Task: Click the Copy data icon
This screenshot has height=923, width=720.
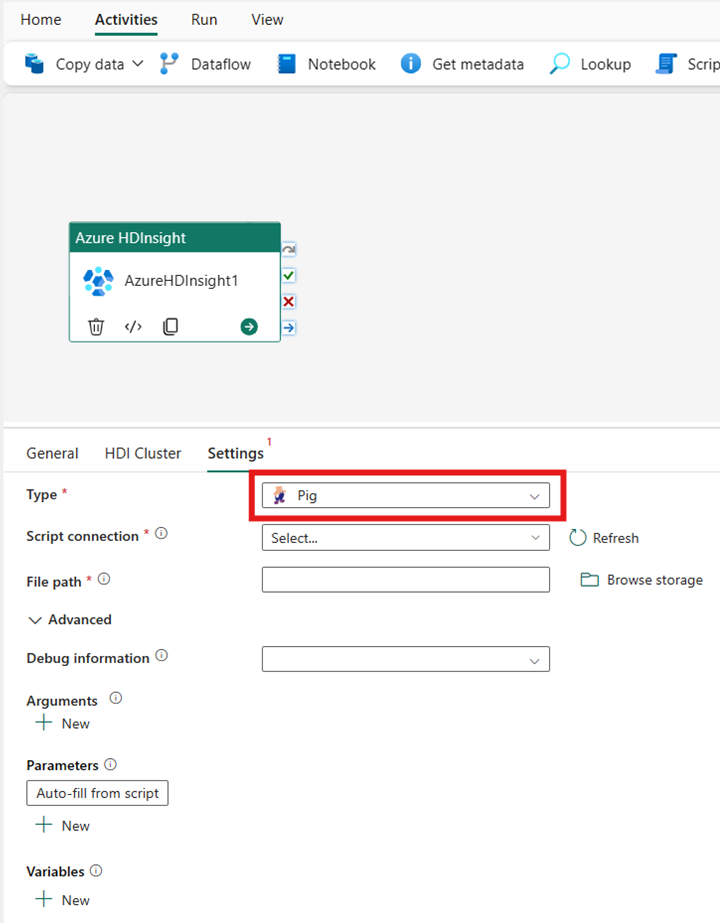Action: pyautogui.click(x=35, y=64)
